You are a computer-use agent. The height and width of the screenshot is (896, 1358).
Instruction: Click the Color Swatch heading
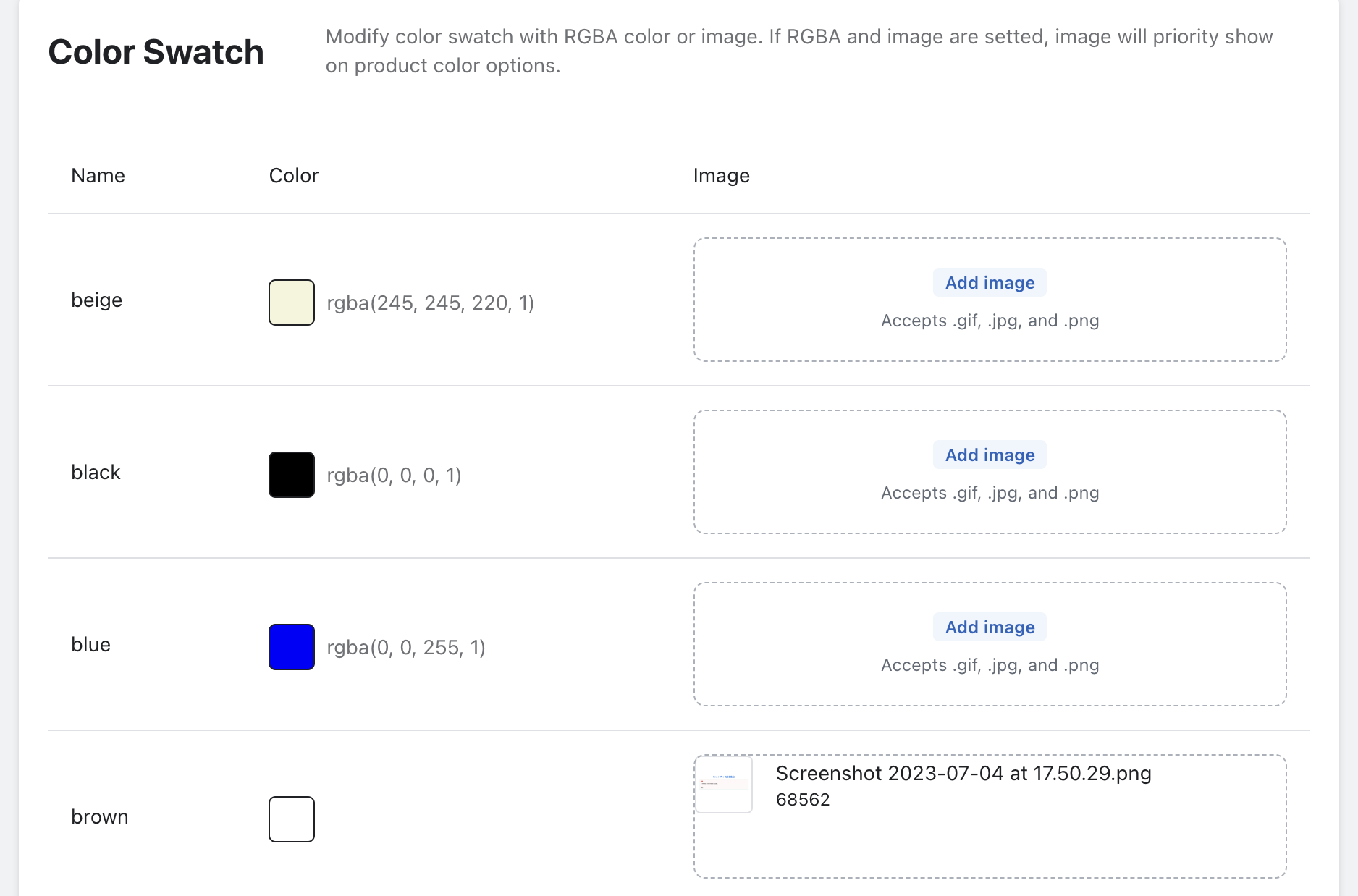156,52
